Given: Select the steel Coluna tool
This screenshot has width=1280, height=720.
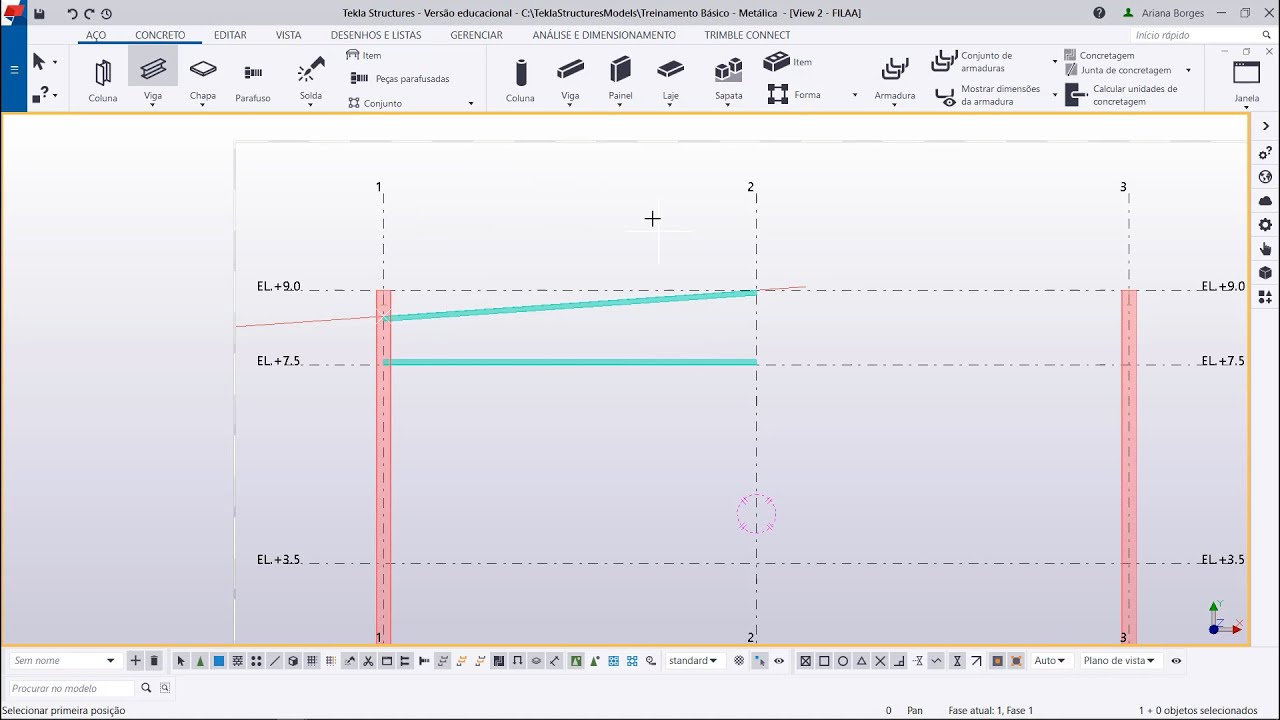Looking at the screenshot, I should coord(103,79).
